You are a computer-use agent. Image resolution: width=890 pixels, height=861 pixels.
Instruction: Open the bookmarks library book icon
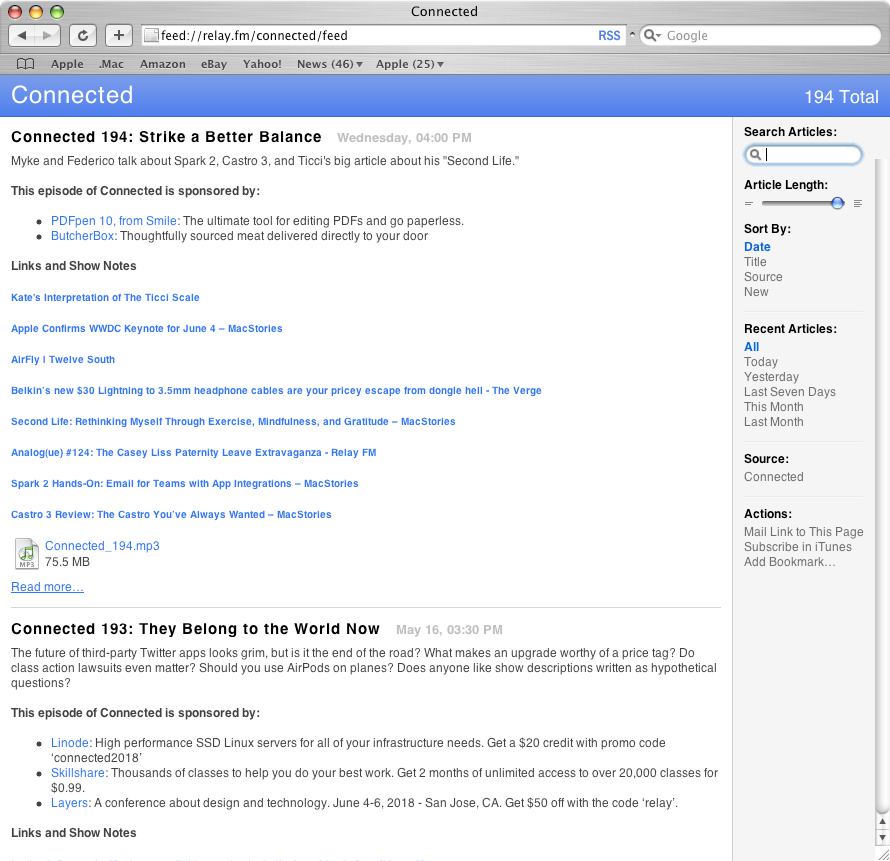point(26,64)
